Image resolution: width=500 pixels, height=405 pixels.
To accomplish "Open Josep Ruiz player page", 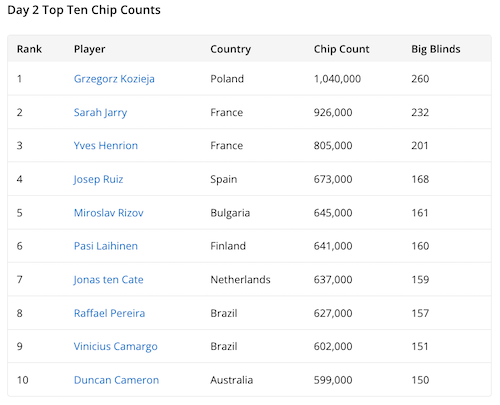I will (x=98, y=179).
